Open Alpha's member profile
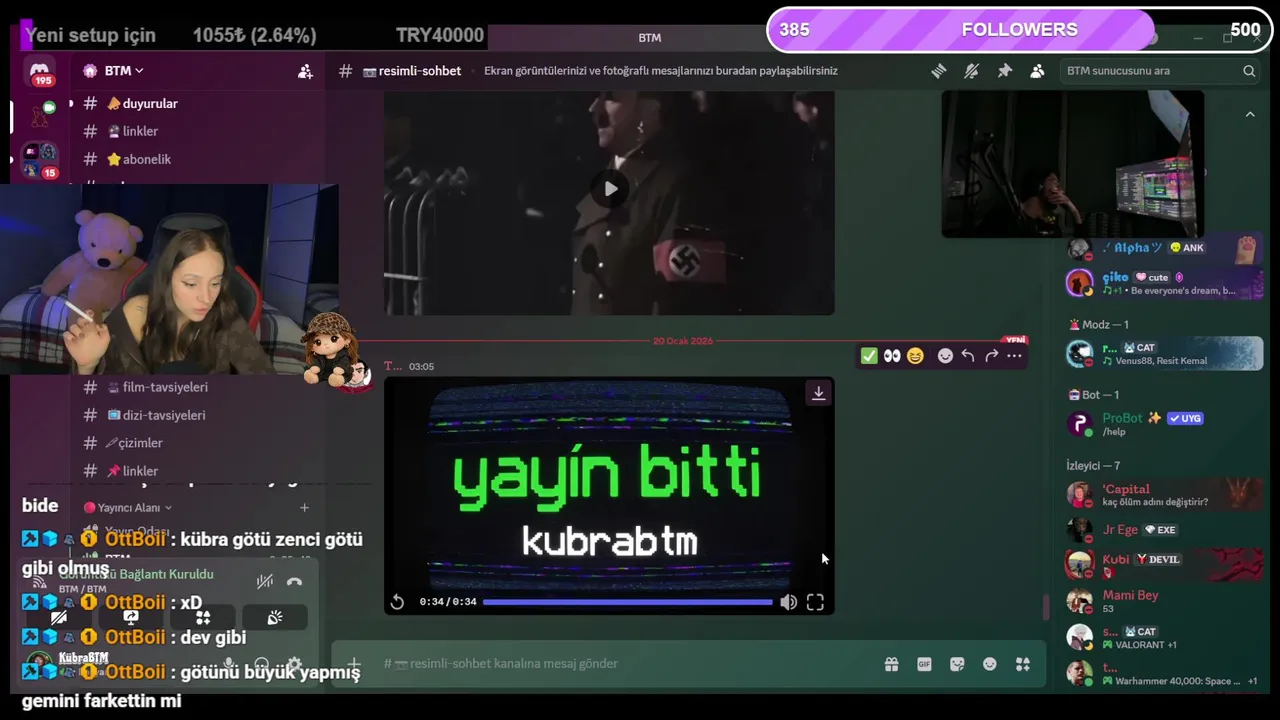This screenshot has width=1280, height=720. (1164, 249)
